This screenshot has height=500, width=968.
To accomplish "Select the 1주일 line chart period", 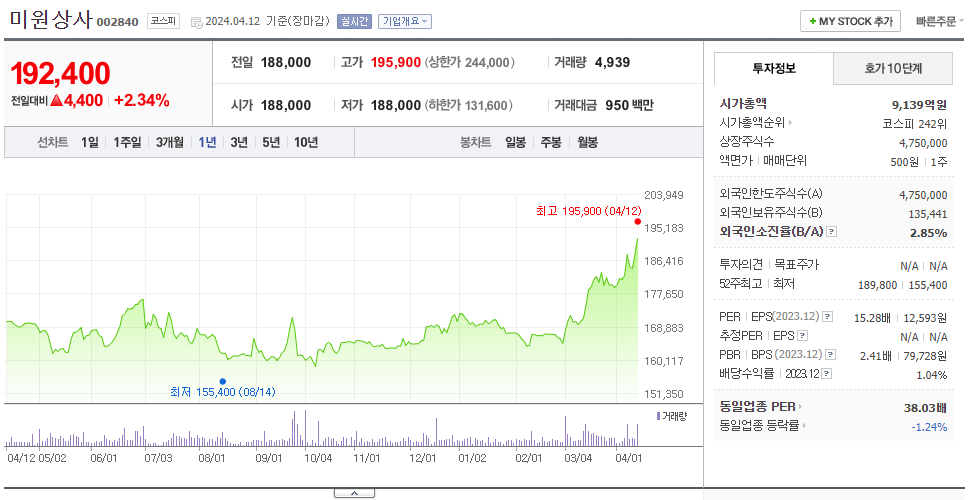I will pyautogui.click(x=127, y=143).
